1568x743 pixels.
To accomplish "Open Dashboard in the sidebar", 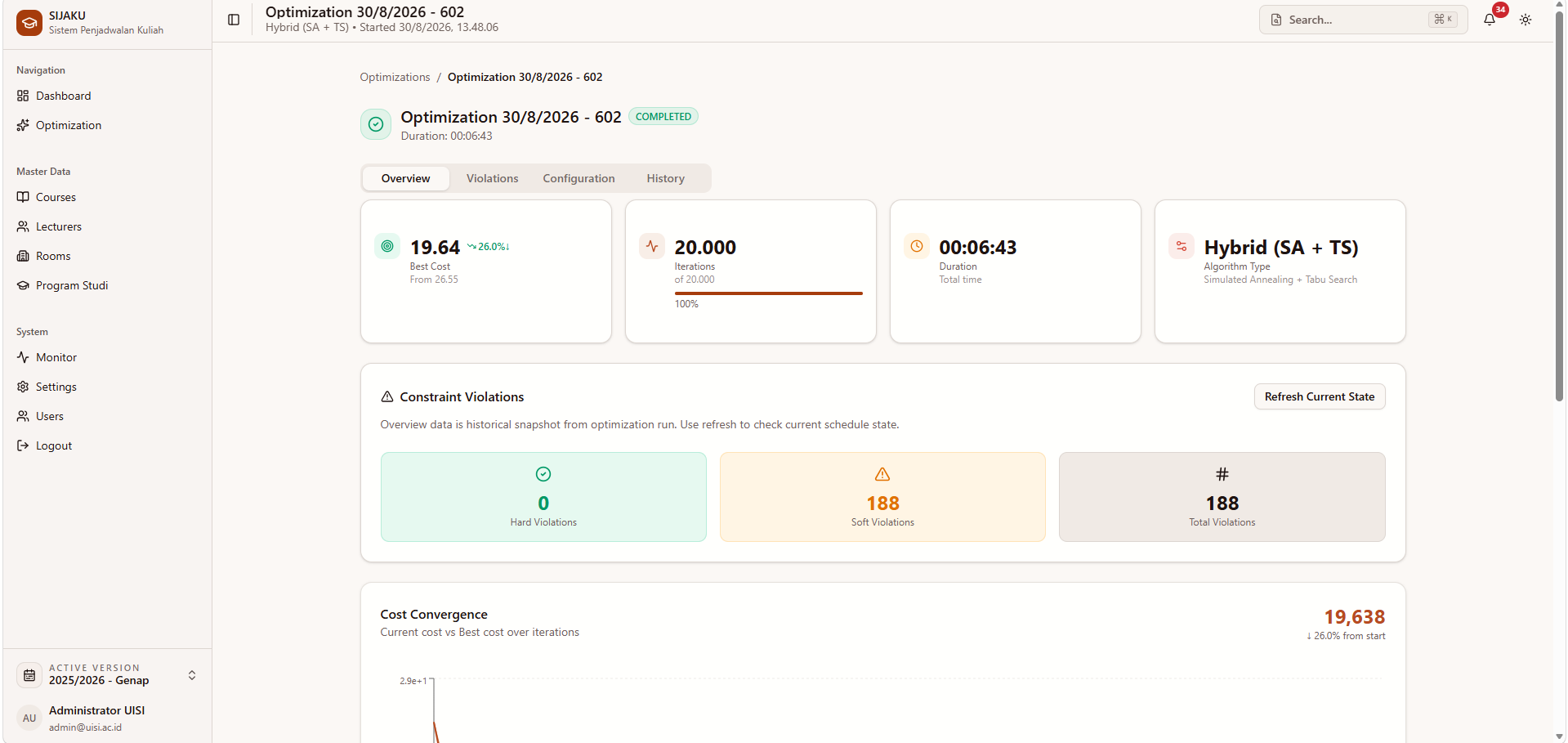I will pyautogui.click(x=107, y=96).
